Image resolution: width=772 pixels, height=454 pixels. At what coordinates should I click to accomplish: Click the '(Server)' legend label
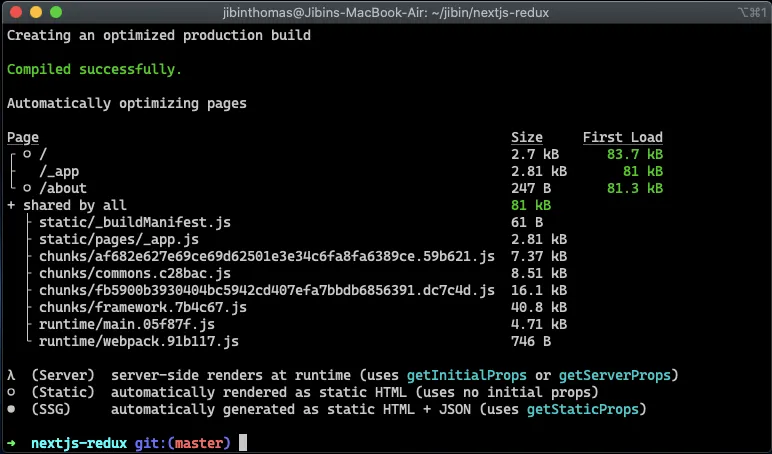[x=63, y=375]
